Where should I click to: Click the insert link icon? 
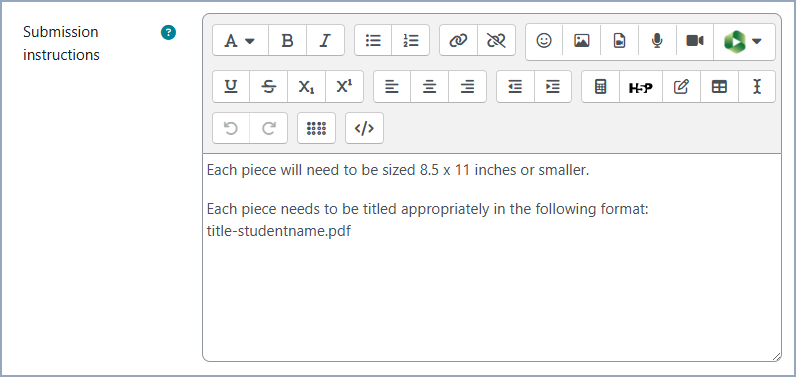click(458, 40)
